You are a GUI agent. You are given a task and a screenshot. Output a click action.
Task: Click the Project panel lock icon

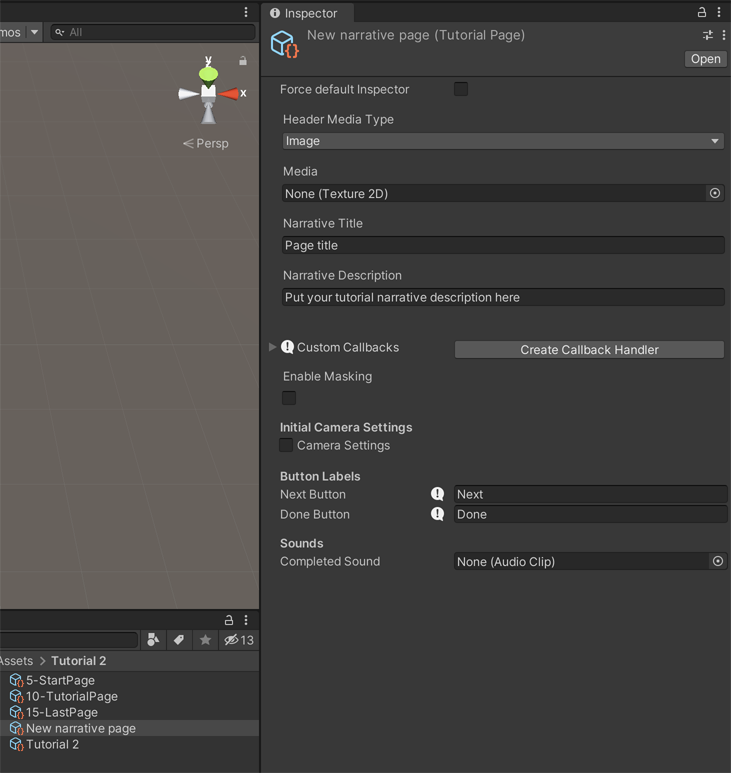coord(229,620)
